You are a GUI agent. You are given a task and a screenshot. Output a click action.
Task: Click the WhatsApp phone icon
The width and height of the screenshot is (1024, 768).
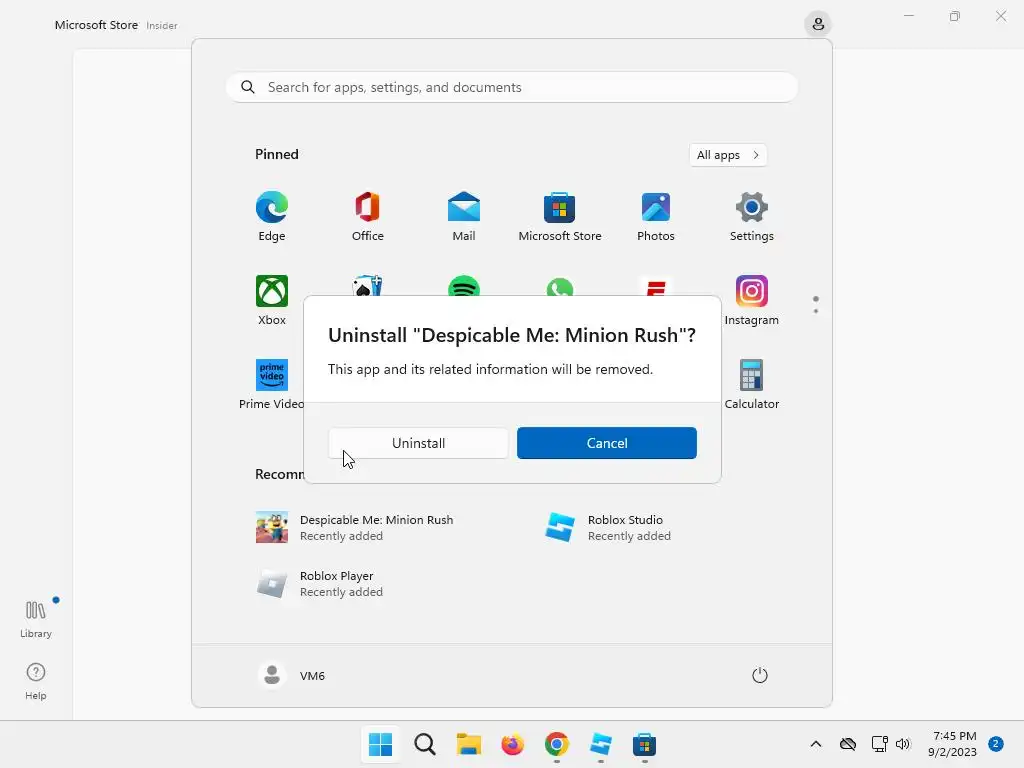[x=560, y=287]
